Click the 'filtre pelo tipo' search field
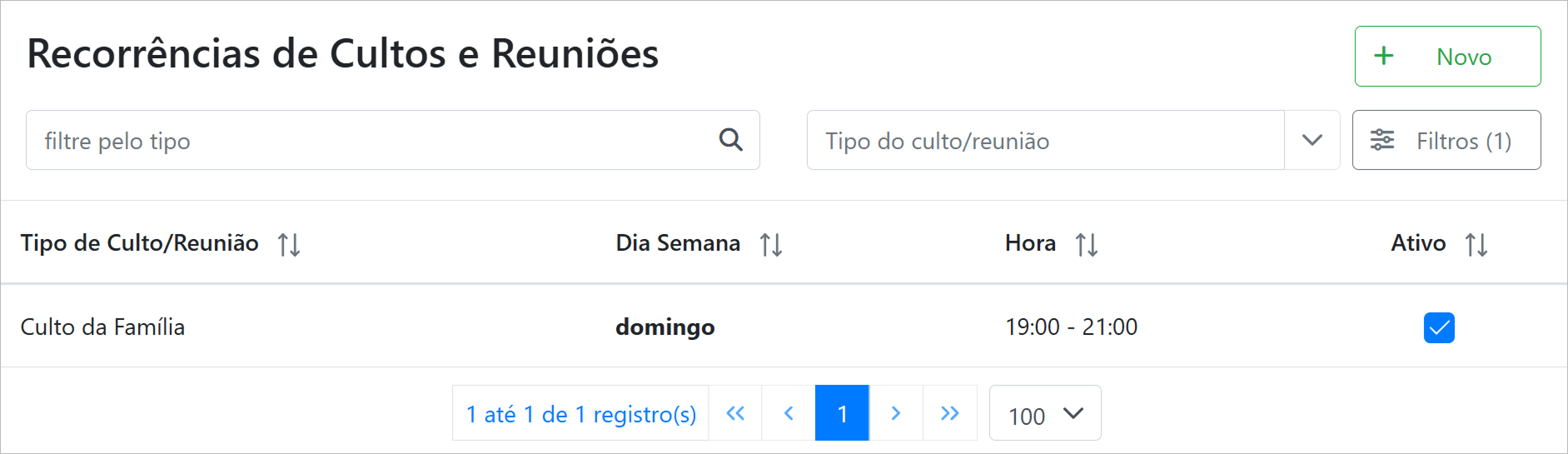The width and height of the screenshot is (1568, 454). [x=366, y=141]
